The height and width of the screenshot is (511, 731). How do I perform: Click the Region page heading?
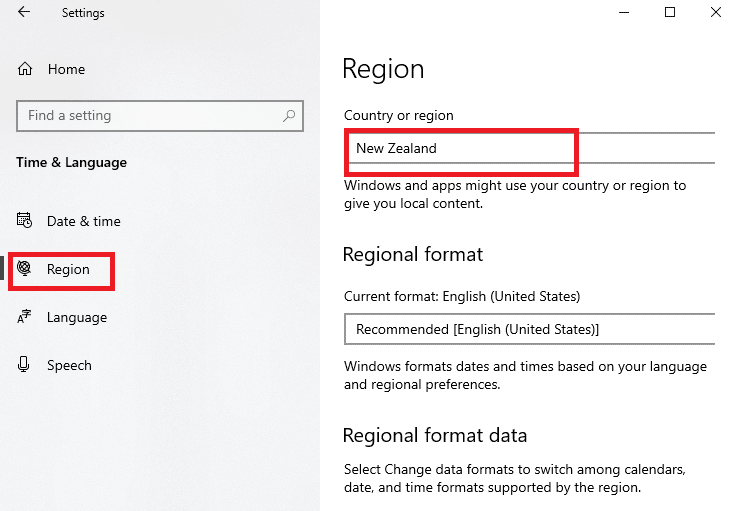pyautogui.click(x=383, y=69)
